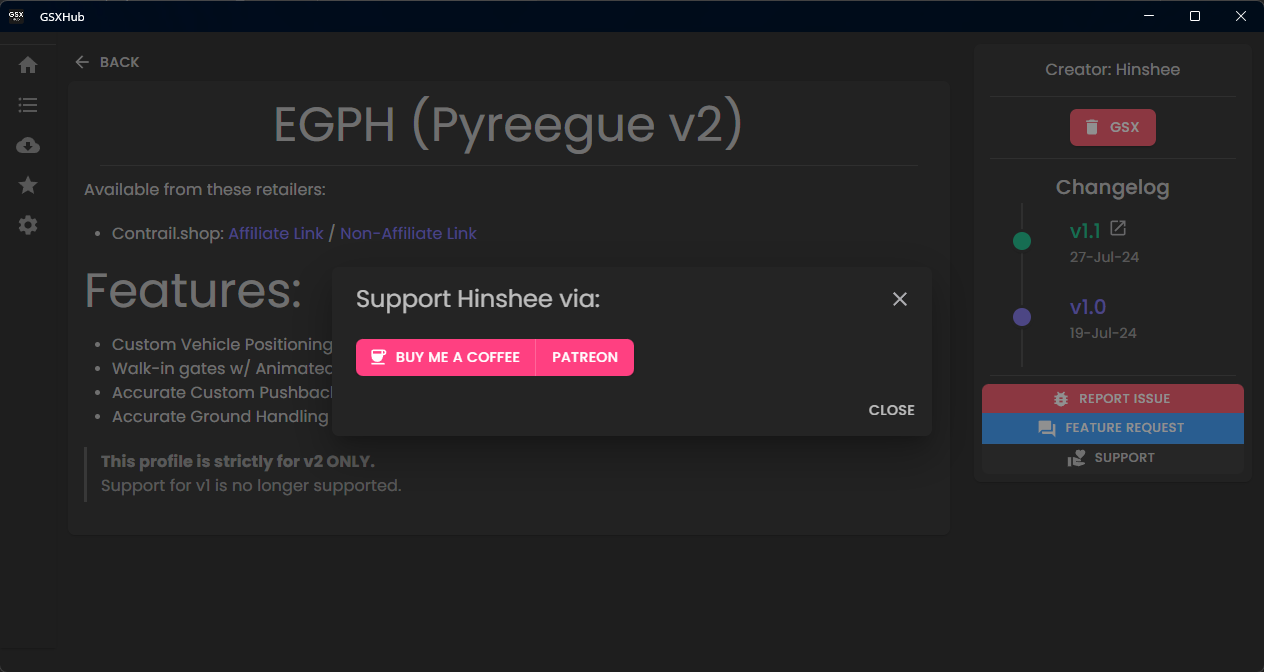Click the green v1.1 timeline dot
Screen dimensions: 1264x672
pyautogui.click(x=1022, y=241)
